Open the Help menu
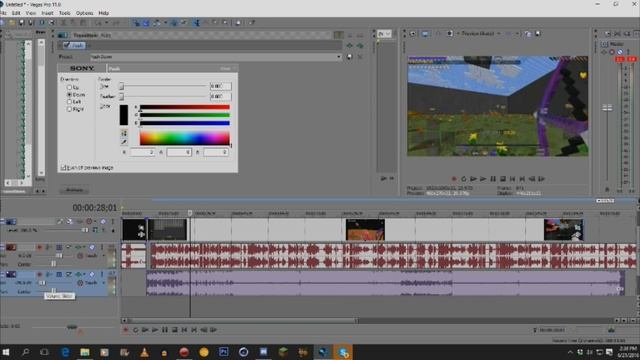This screenshot has width=640, height=360. pyautogui.click(x=104, y=13)
